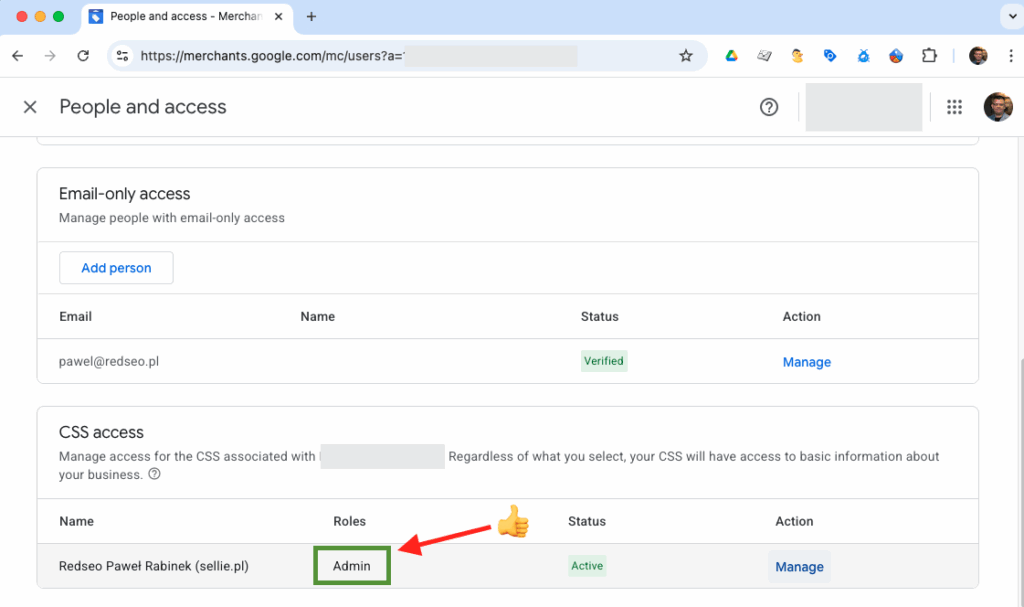
Task: Open the Google apps grid icon
Action: pyautogui.click(x=954, y=106)
